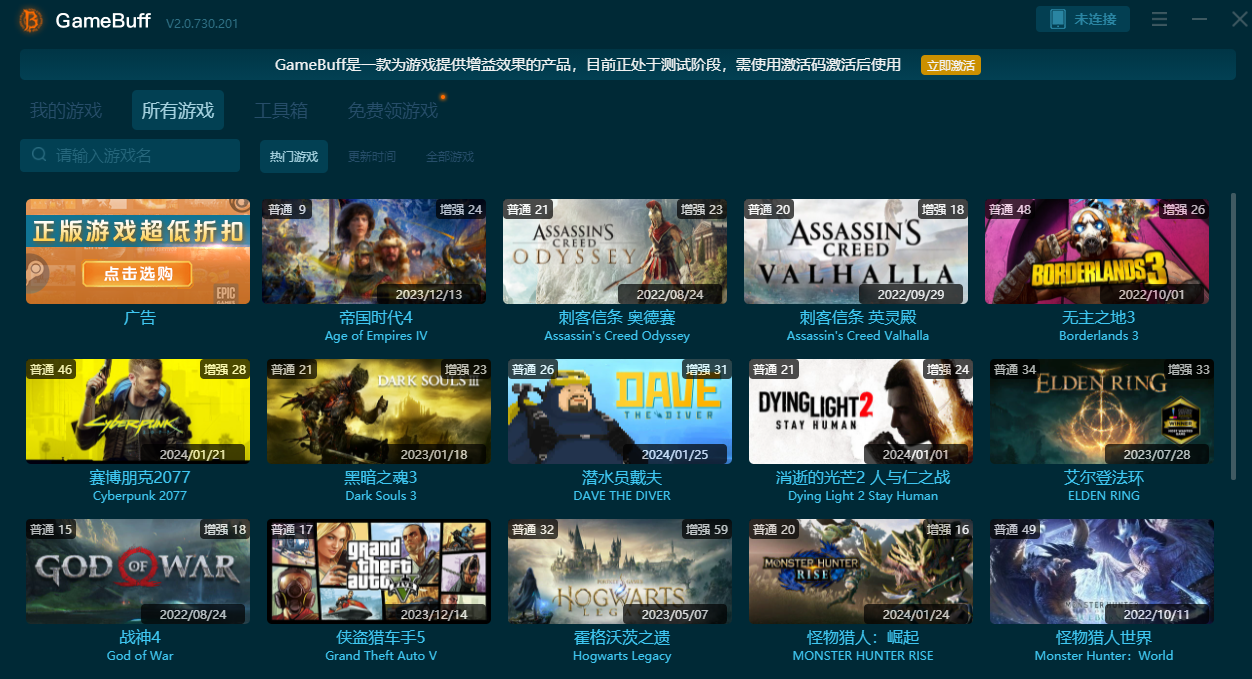Open the 免费领游戏 tab
The image size is (1252, 679).
coord(393,110)
